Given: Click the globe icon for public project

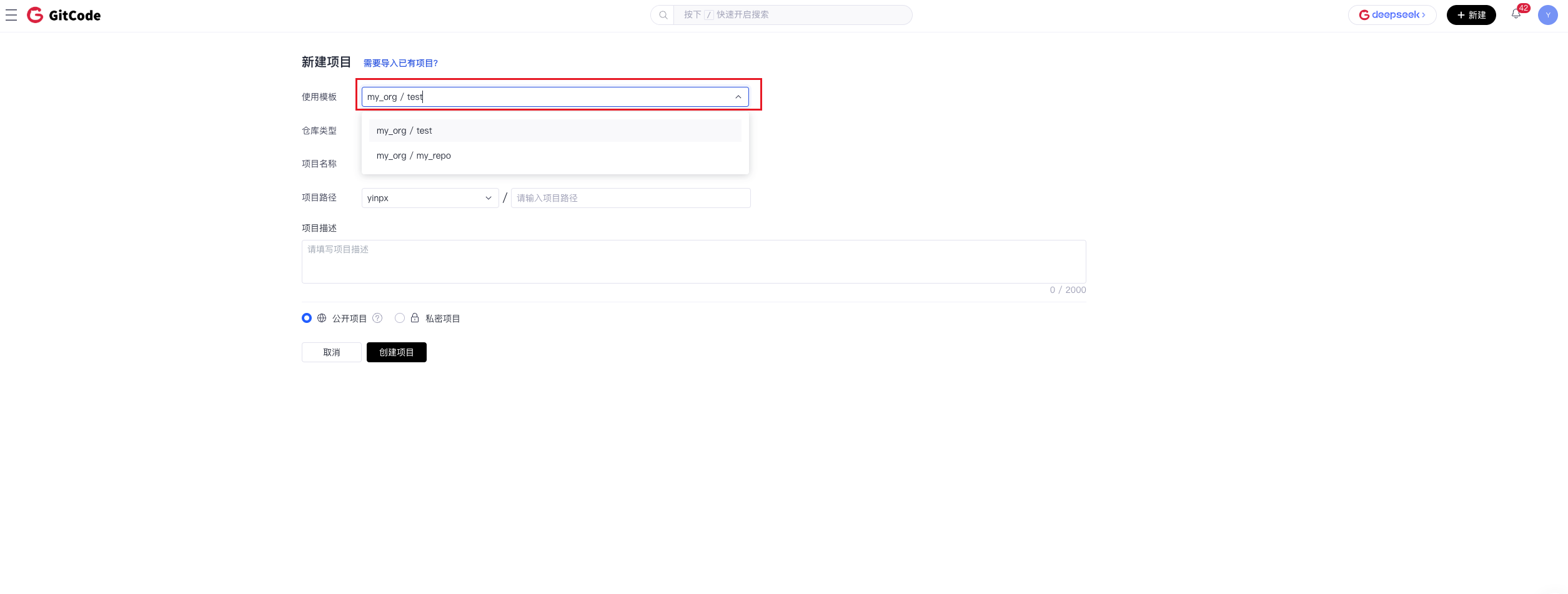Looking at the screenshot, I should click(322, 318).
